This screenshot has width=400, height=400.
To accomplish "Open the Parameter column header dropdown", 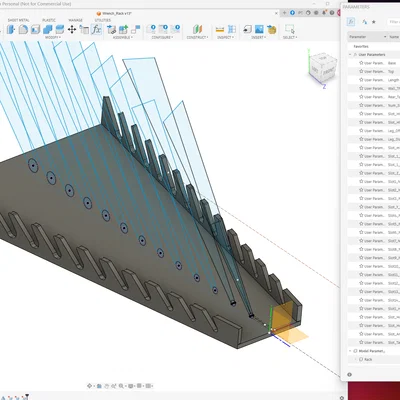I will pos(385,37).
